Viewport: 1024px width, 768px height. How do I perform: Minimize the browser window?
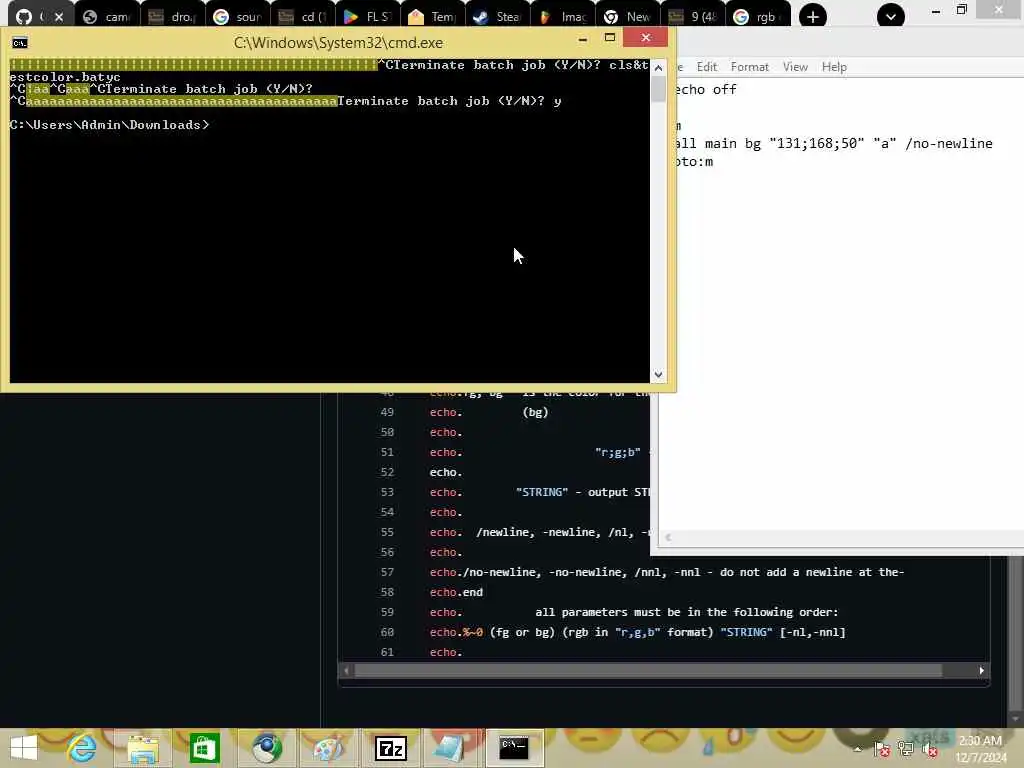pyautogui.click(x=936, y=10)
